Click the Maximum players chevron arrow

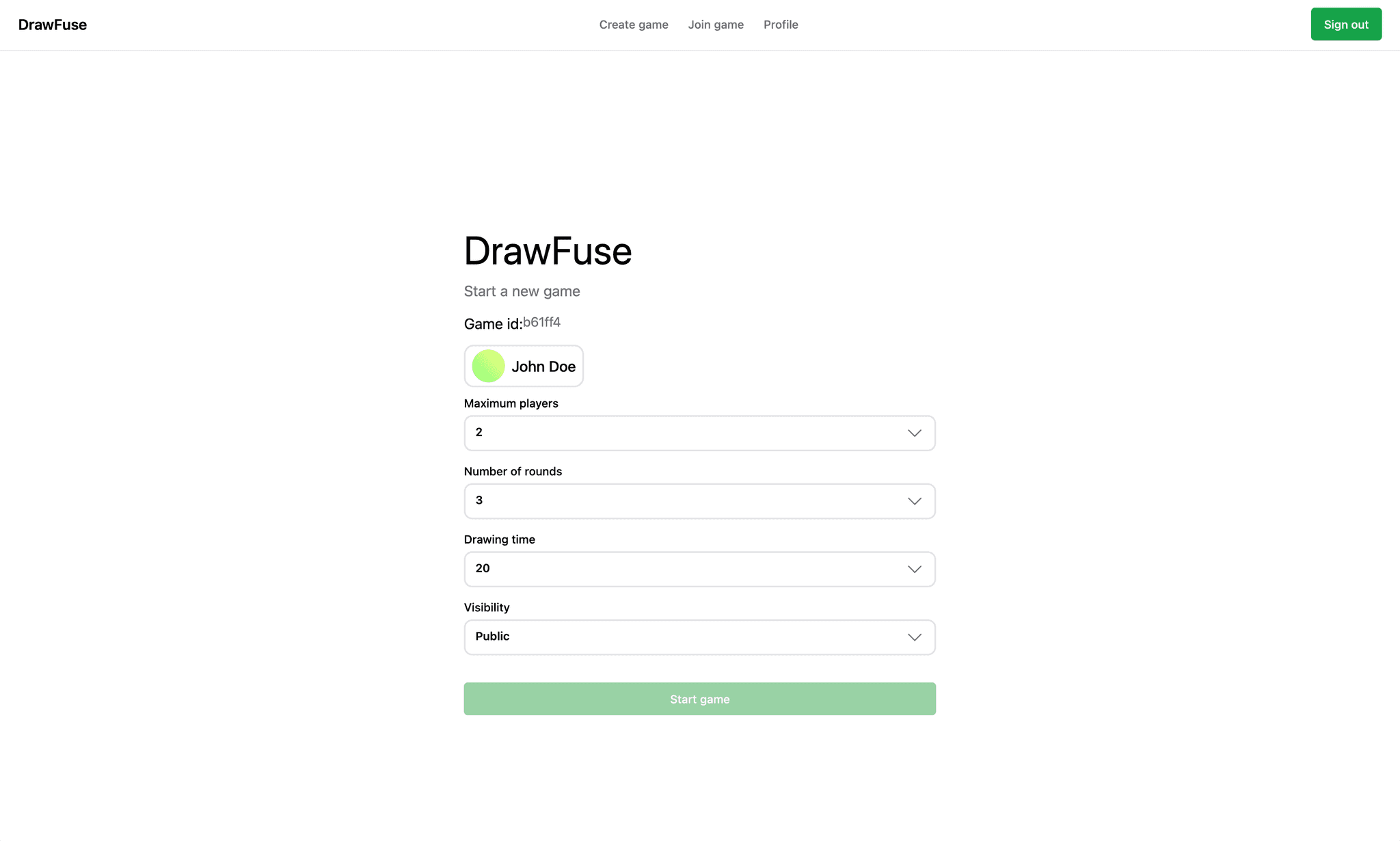(914, 433)
